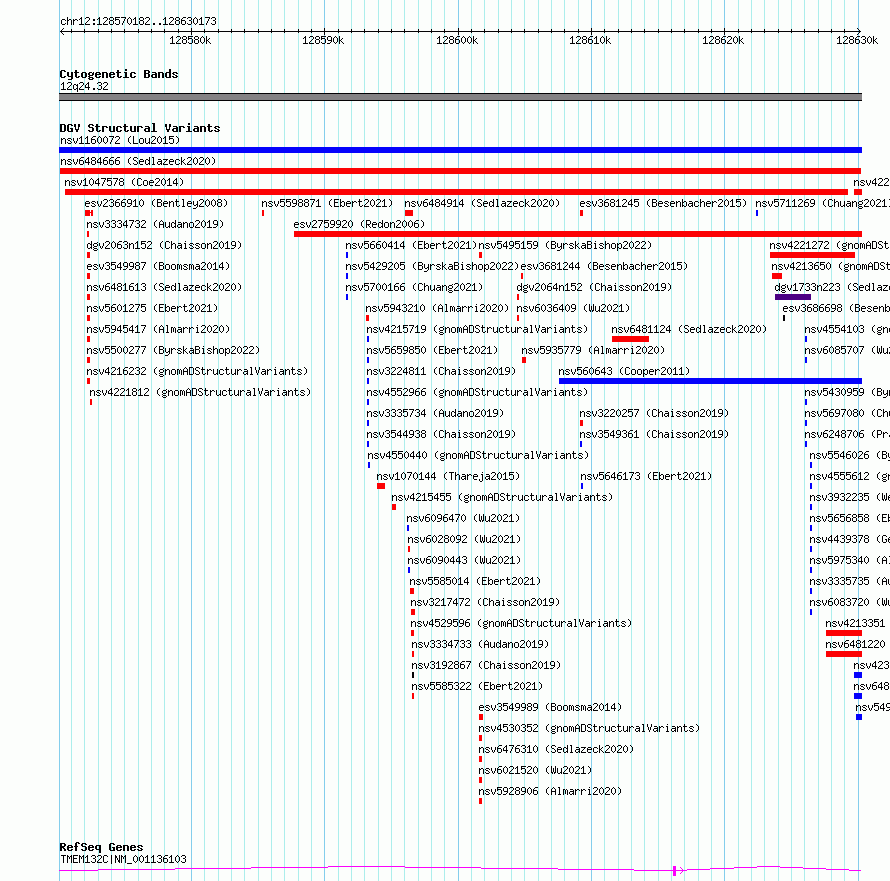Select the long red esv2759920 bar

(x=578, y=234)
